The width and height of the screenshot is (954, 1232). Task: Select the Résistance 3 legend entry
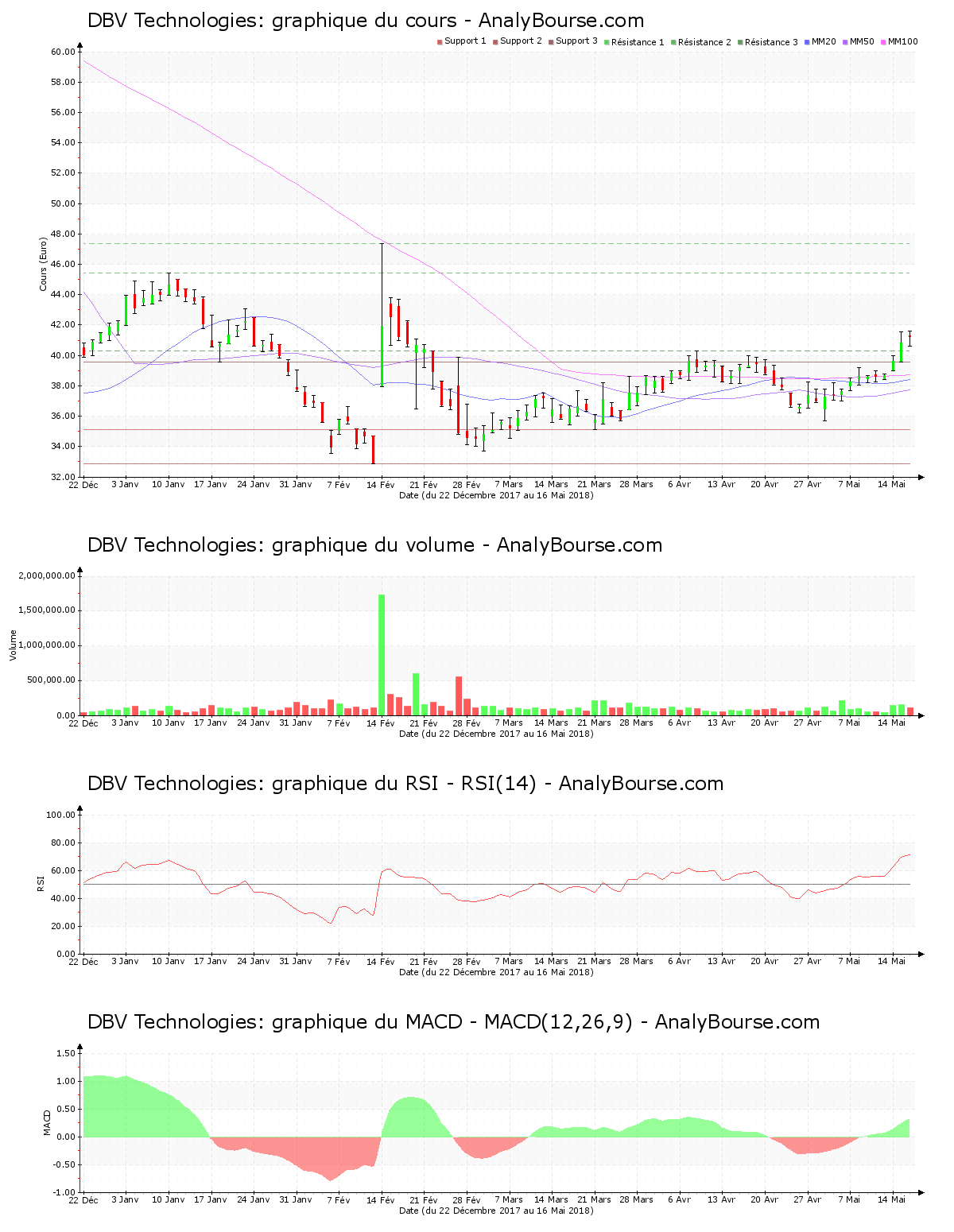point(767,42)
